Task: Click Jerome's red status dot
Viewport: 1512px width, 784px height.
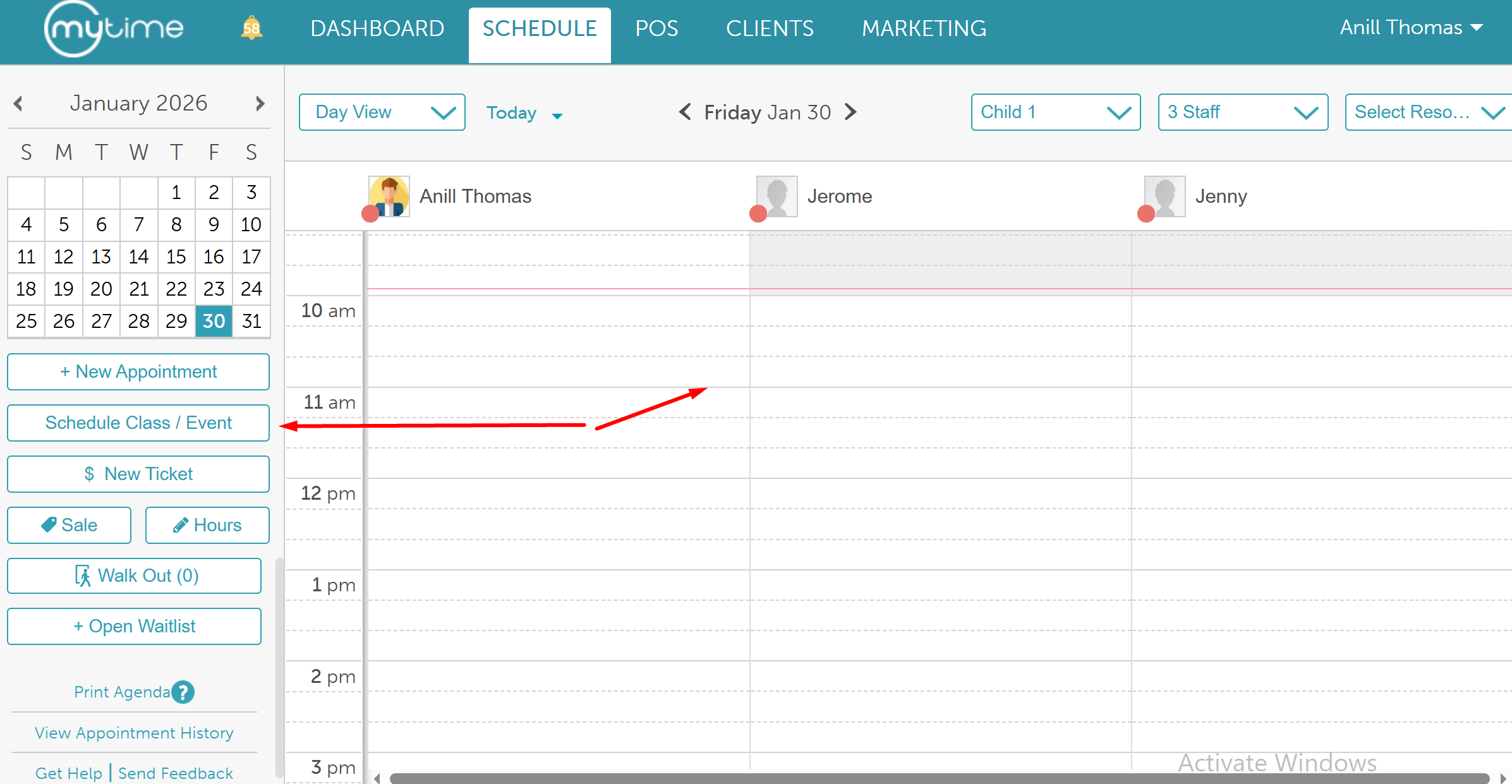Action: coord(758,214)
